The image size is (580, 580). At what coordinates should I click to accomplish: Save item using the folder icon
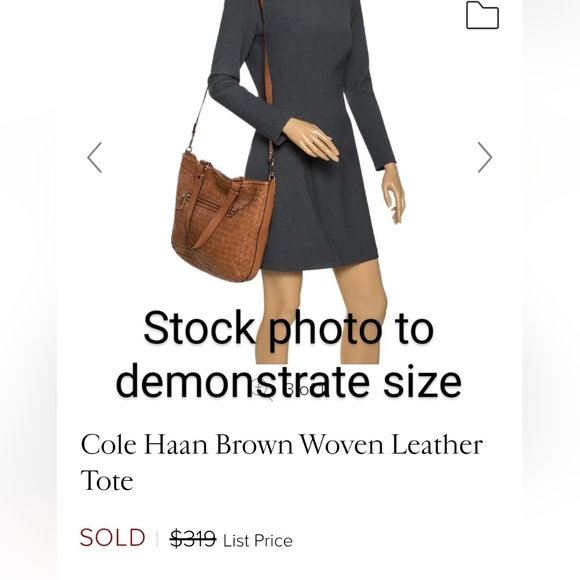tap(482, 15)
